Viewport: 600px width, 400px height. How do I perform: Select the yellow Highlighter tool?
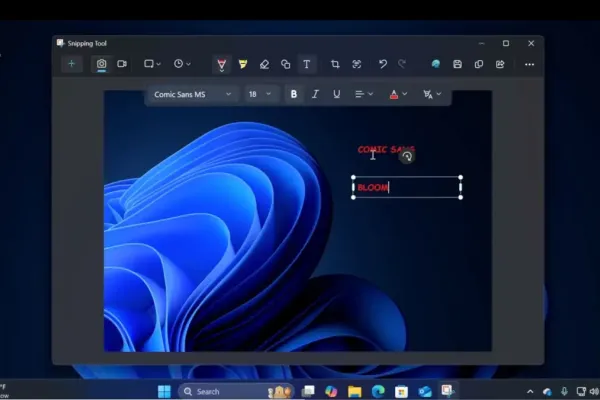[x=243, y=64]
